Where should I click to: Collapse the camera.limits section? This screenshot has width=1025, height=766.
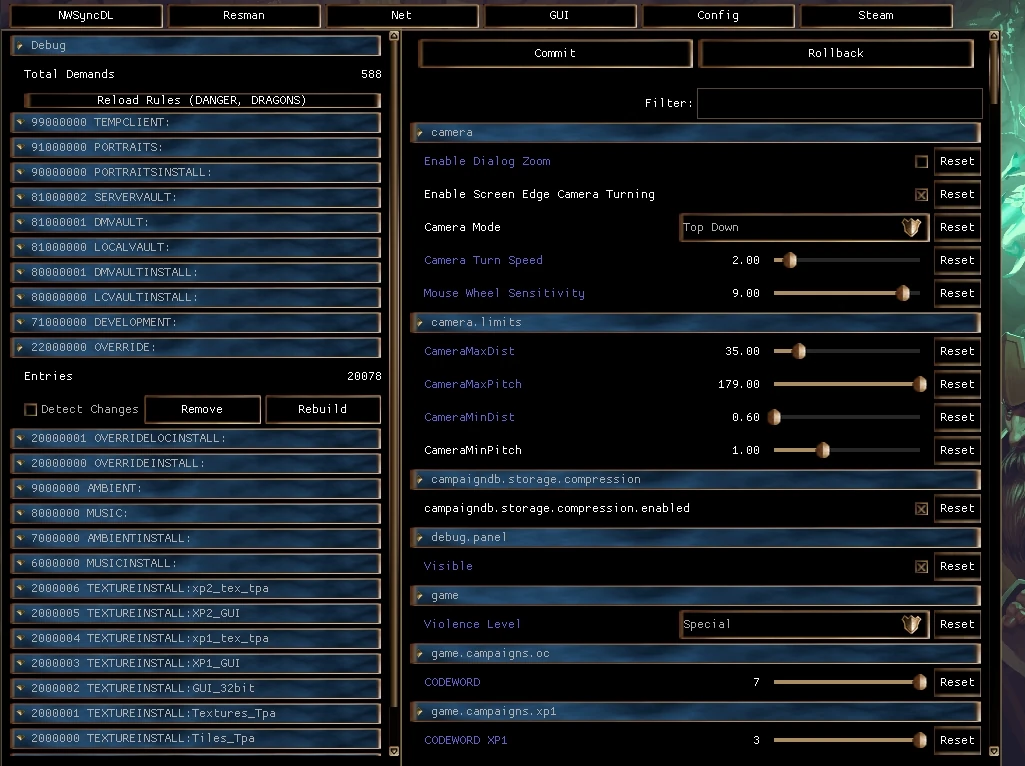421,322
